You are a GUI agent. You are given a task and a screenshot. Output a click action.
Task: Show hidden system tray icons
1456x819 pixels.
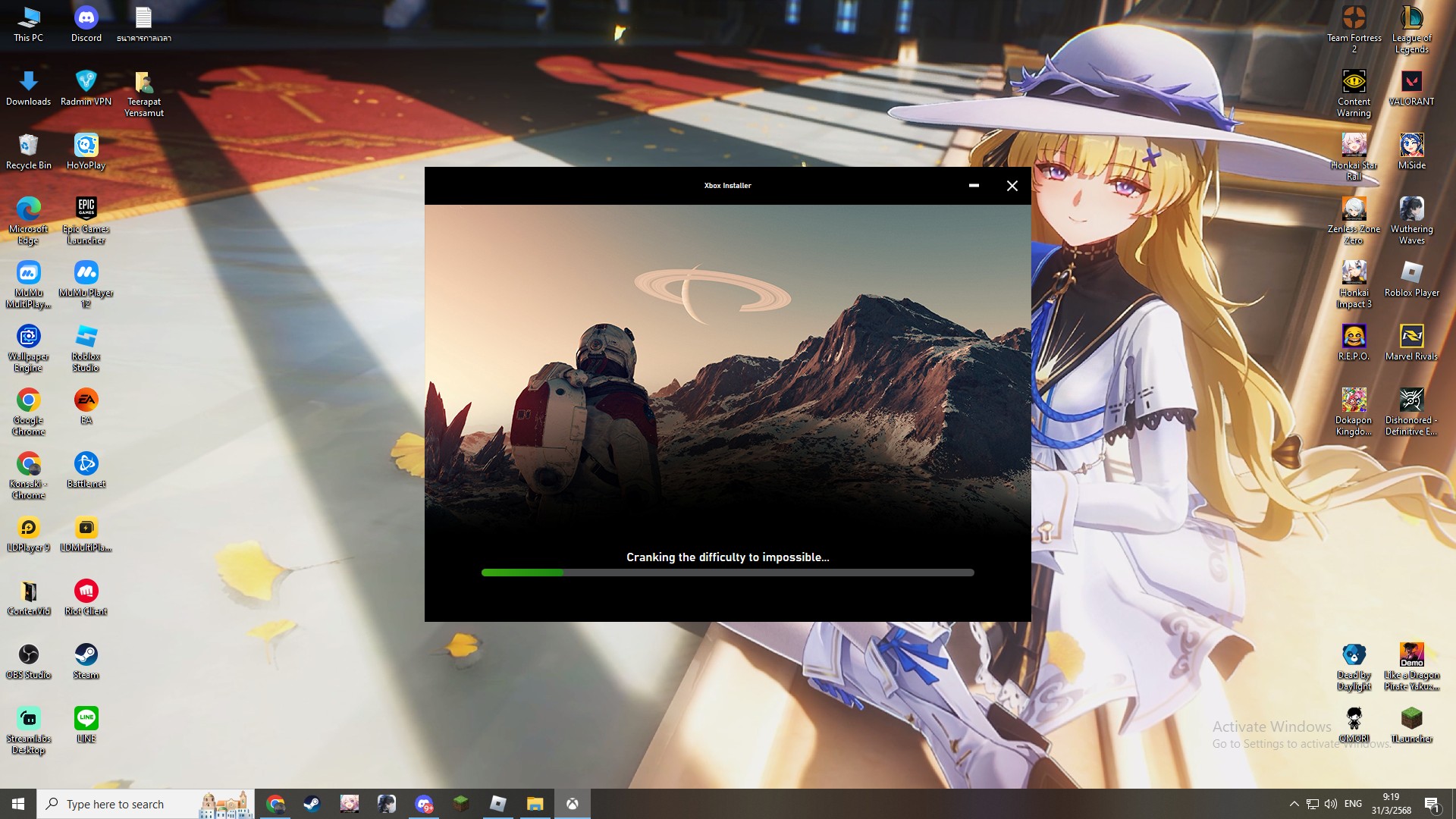point(1294,804)
